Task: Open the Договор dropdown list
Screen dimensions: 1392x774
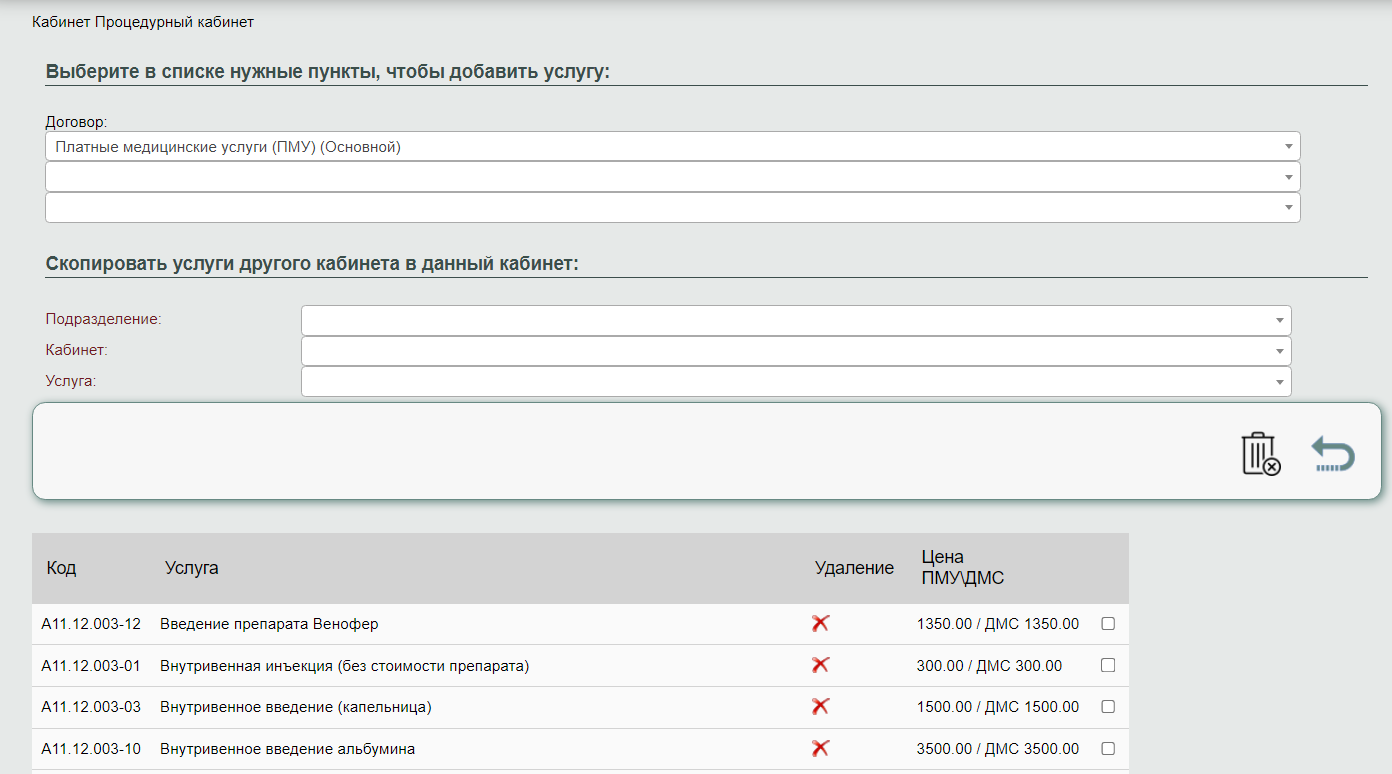Action: click(672, 147)
